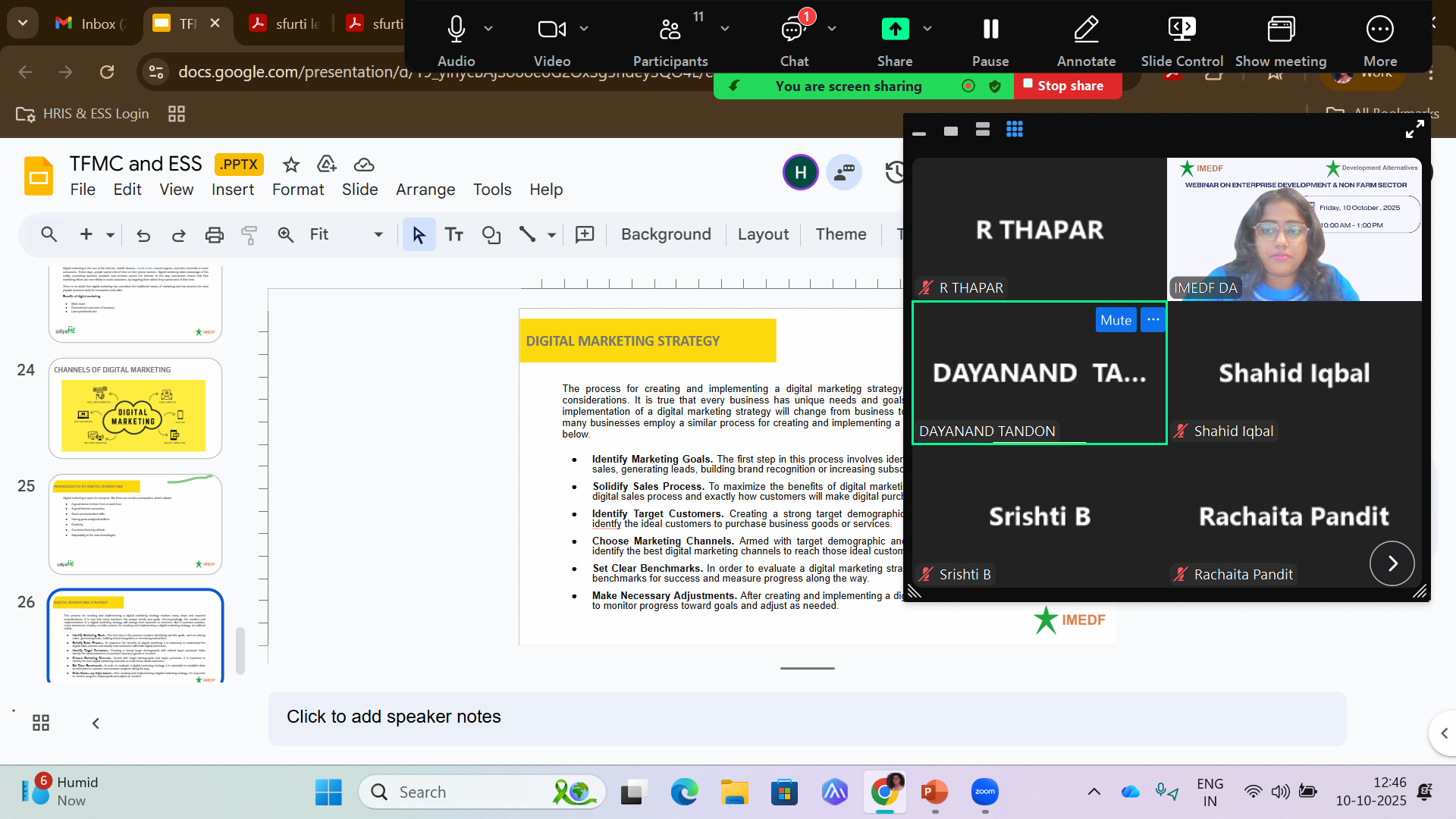Click the paint format roller icon

tap(249, 235)
